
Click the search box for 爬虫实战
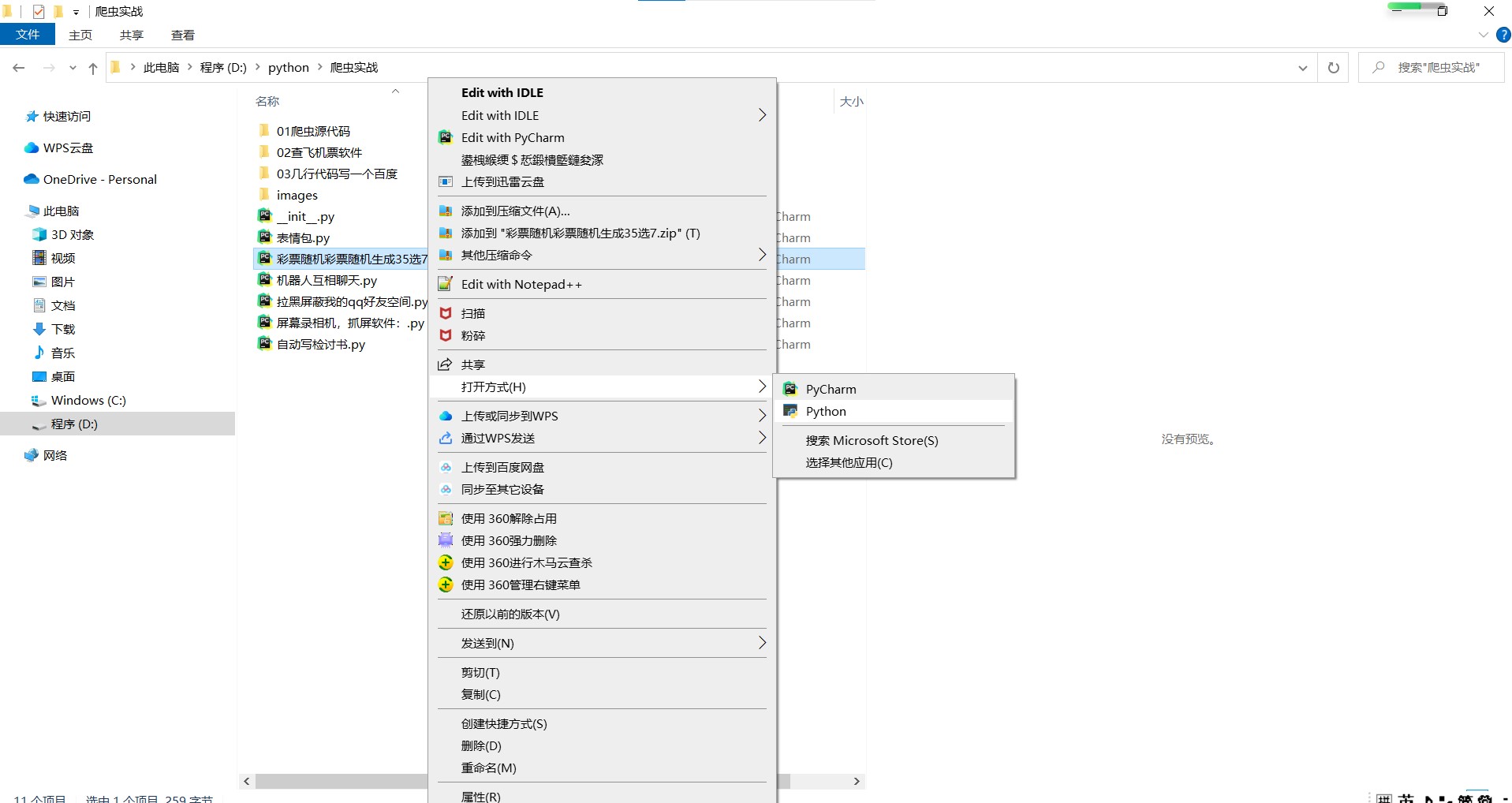[1432, 68]
